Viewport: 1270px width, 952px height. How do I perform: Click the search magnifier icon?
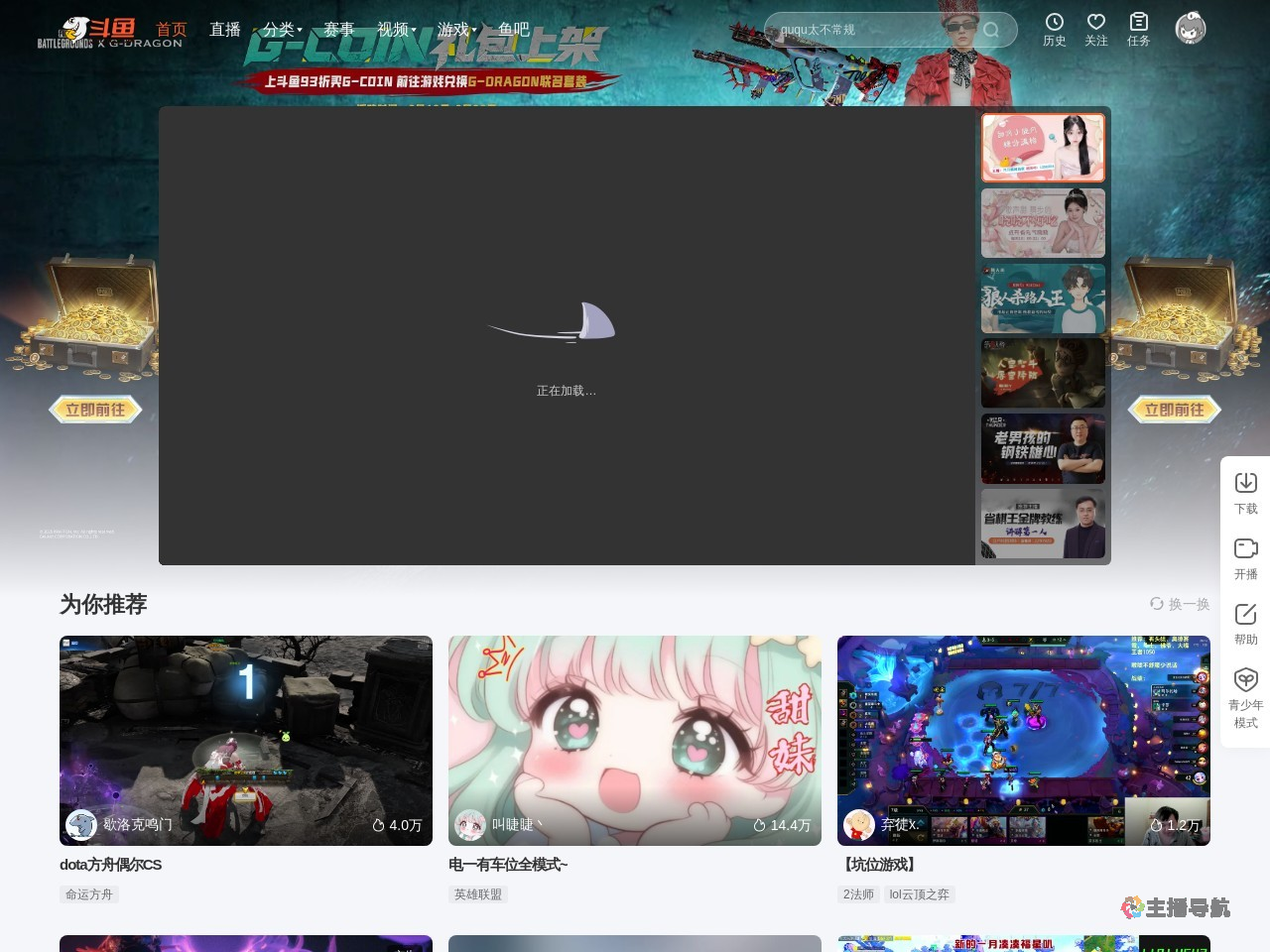(x=990, y=30)
